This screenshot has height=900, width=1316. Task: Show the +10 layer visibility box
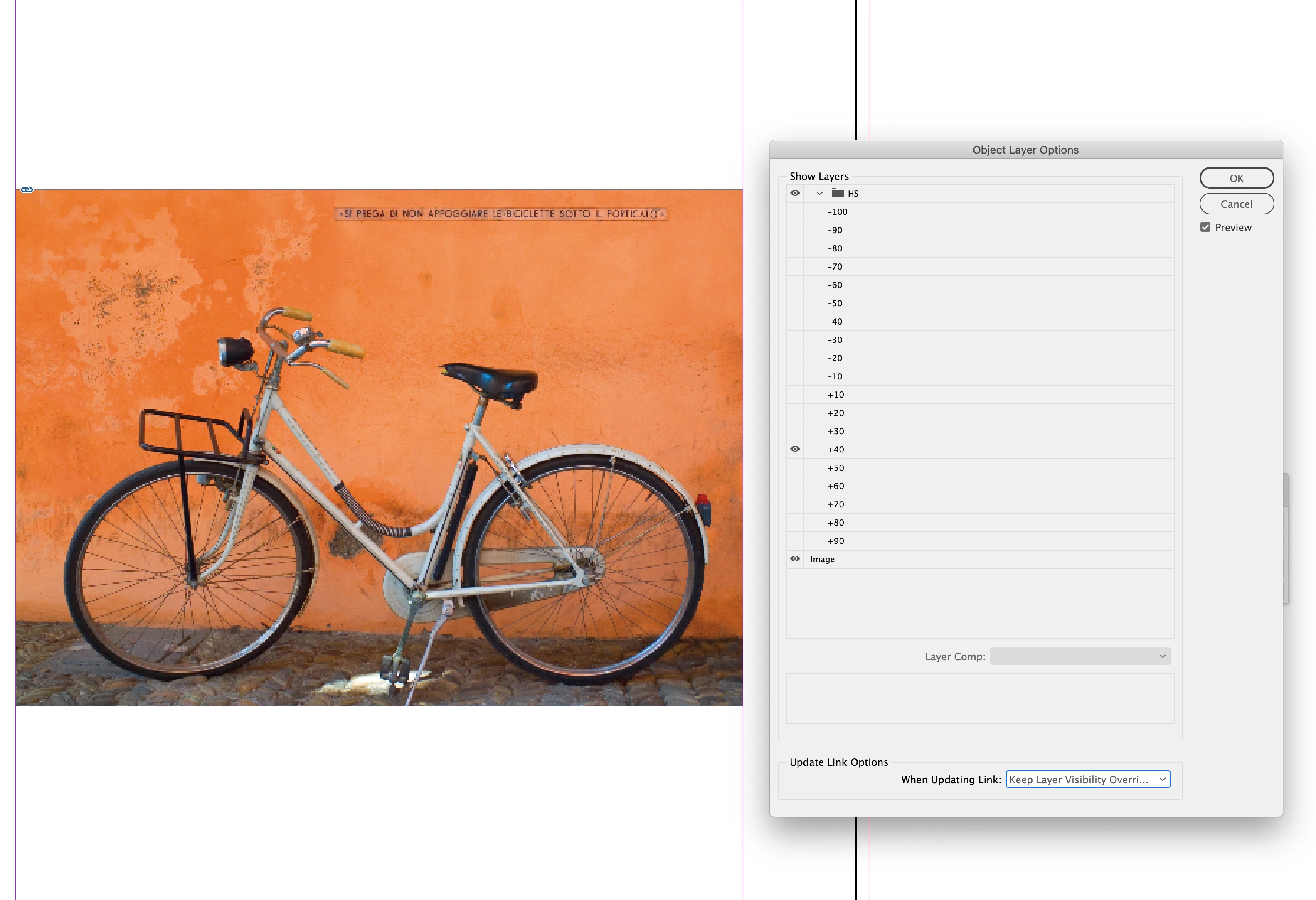(x=795, y=395)
